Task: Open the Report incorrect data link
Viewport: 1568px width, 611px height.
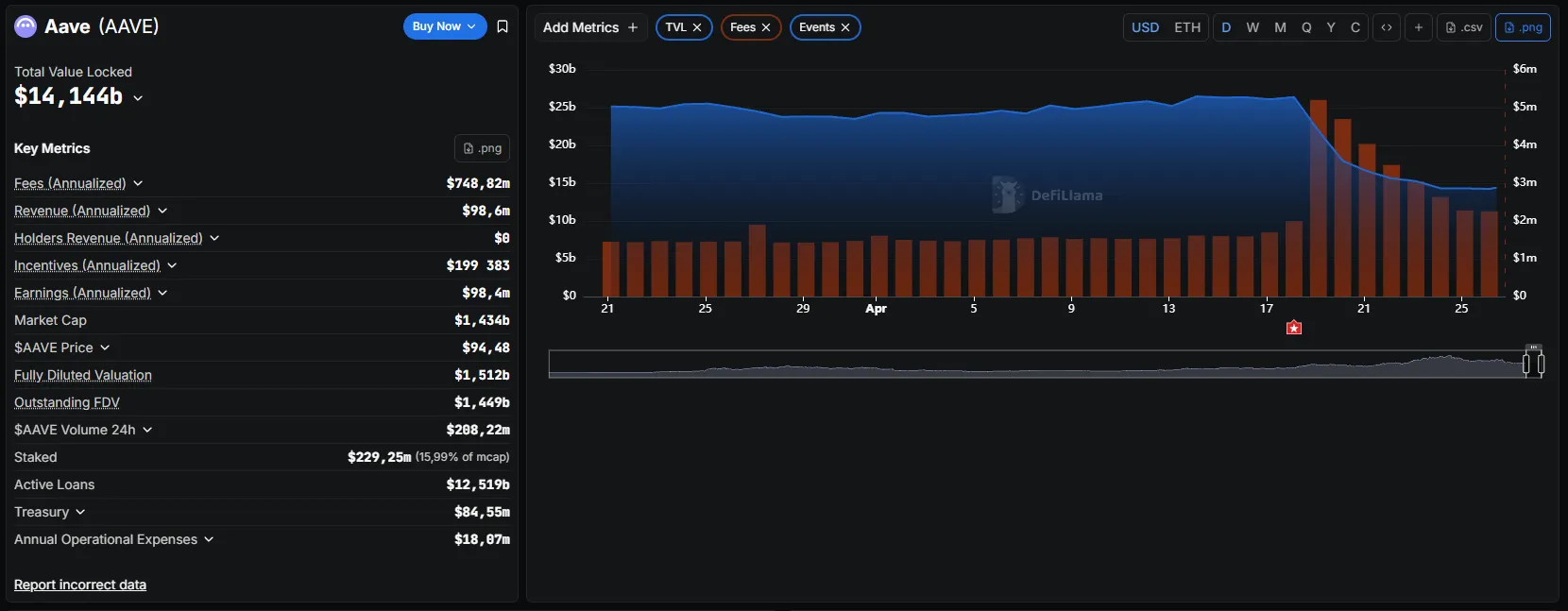Action: pyautogui.click(x=80, y=585)
